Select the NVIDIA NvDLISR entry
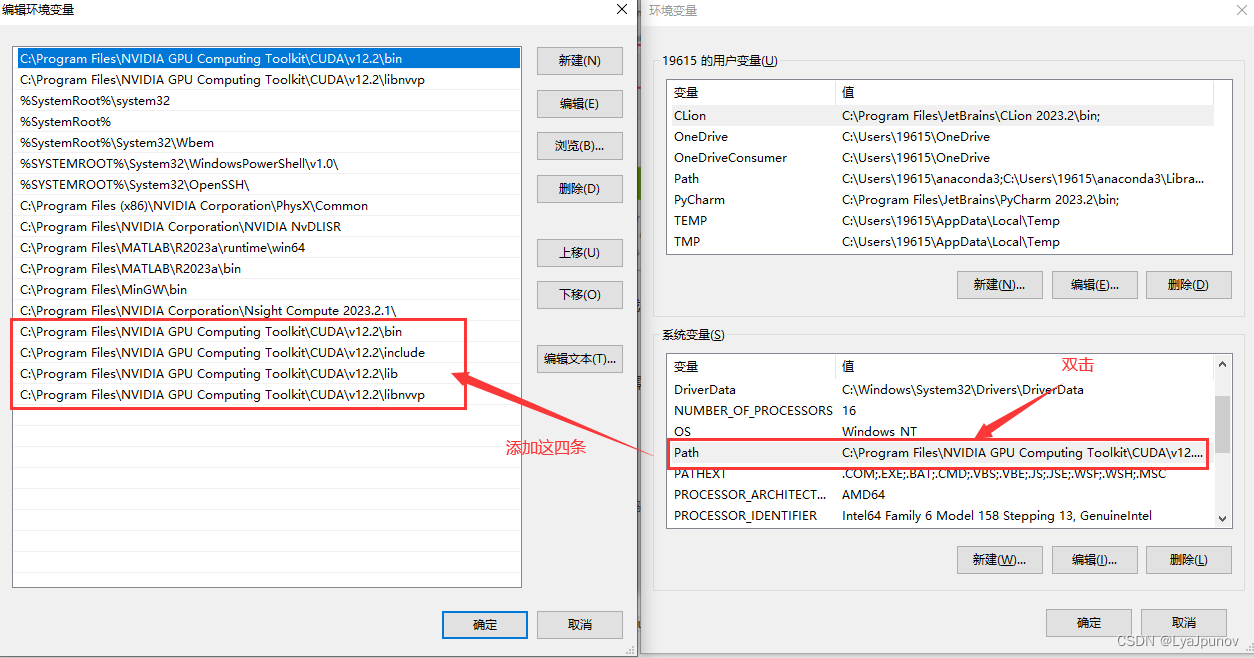1254x658 pixels. click(x=268, y=227)
